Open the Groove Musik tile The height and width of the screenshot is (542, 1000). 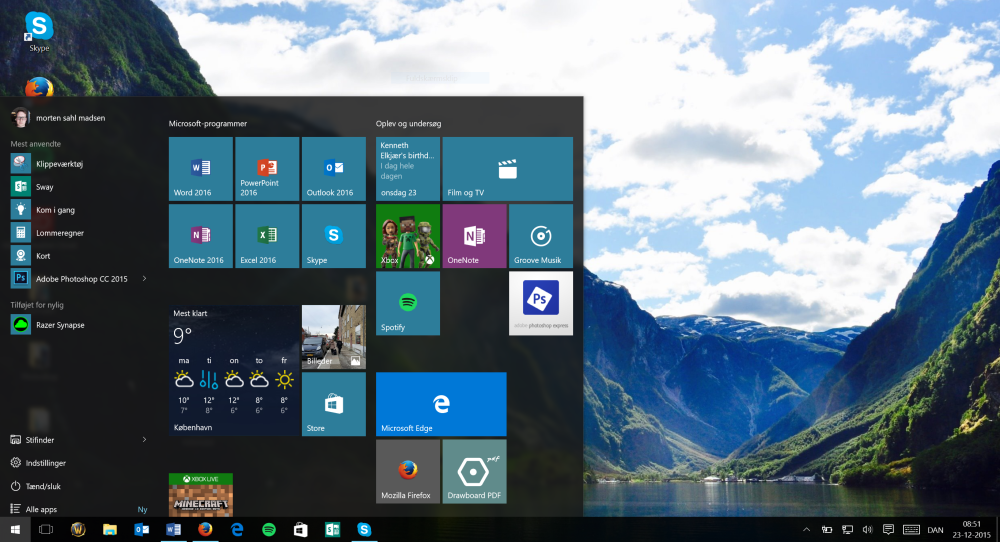click(x=541, y=236)
